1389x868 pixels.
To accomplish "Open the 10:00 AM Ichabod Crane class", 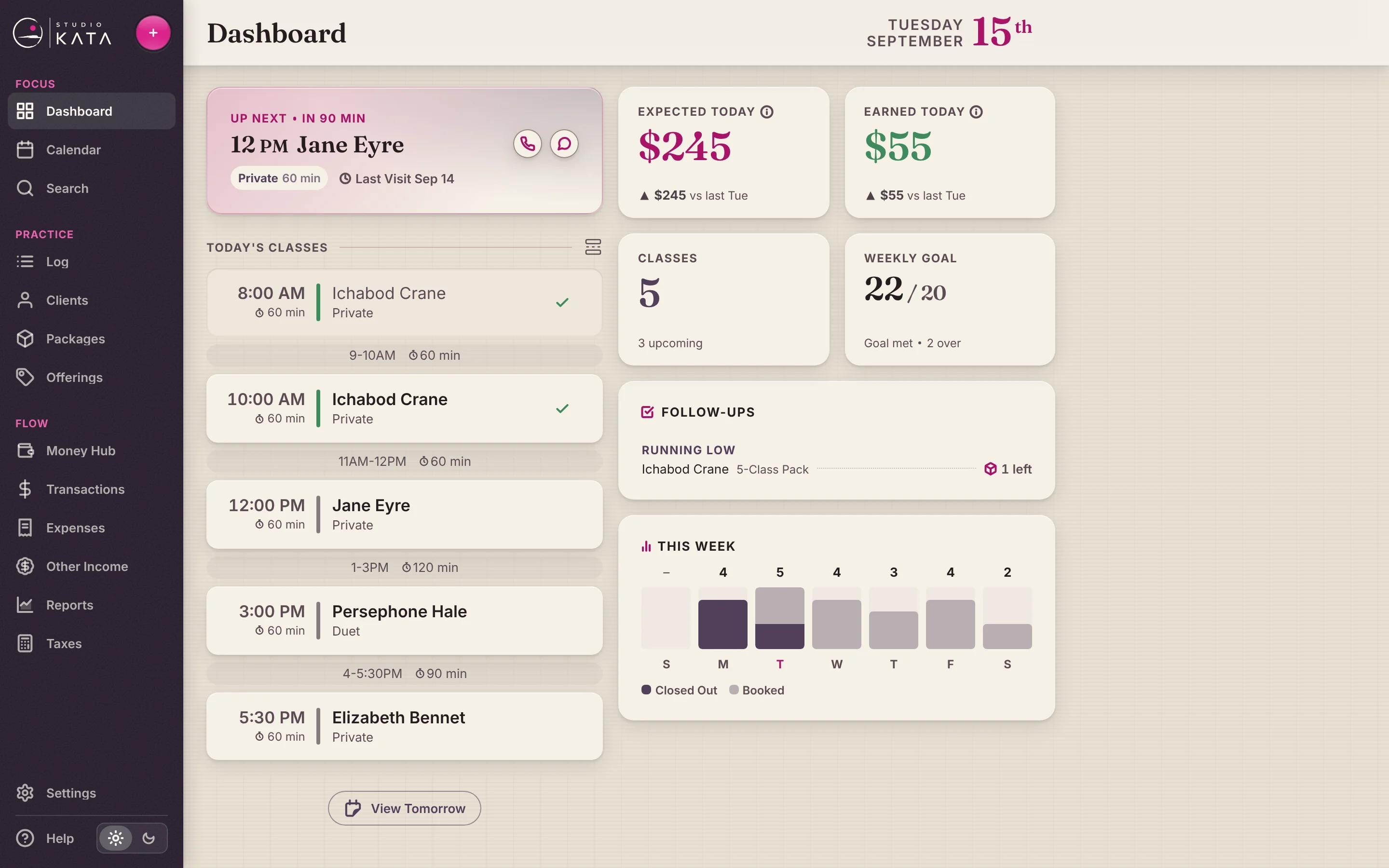I will [x=404, y=408].
